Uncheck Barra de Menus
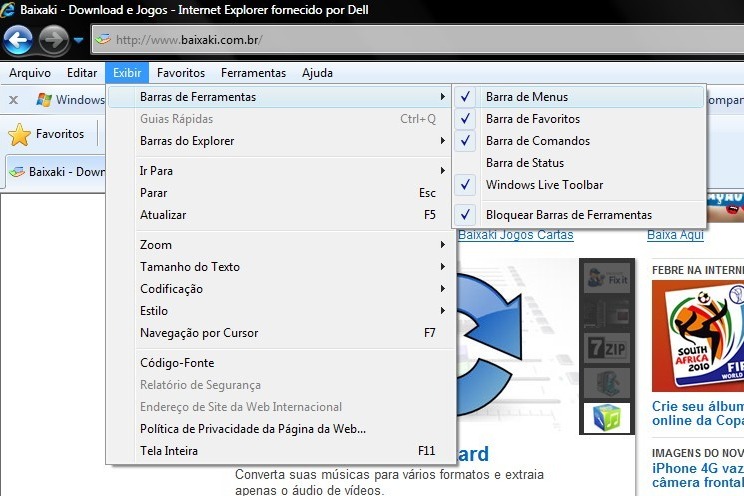744x496 pixels. pos(579,97)
